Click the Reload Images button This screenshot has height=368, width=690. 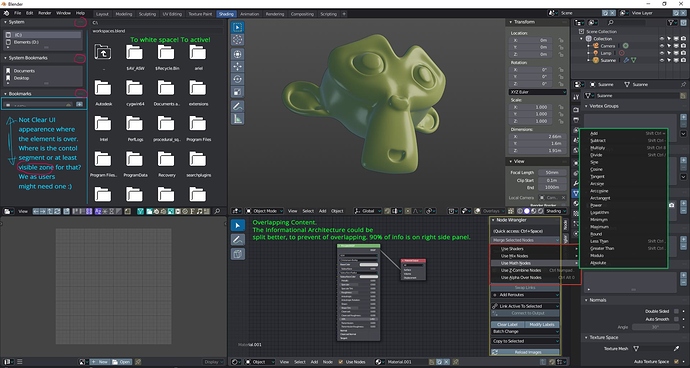(x=525, y=352)
